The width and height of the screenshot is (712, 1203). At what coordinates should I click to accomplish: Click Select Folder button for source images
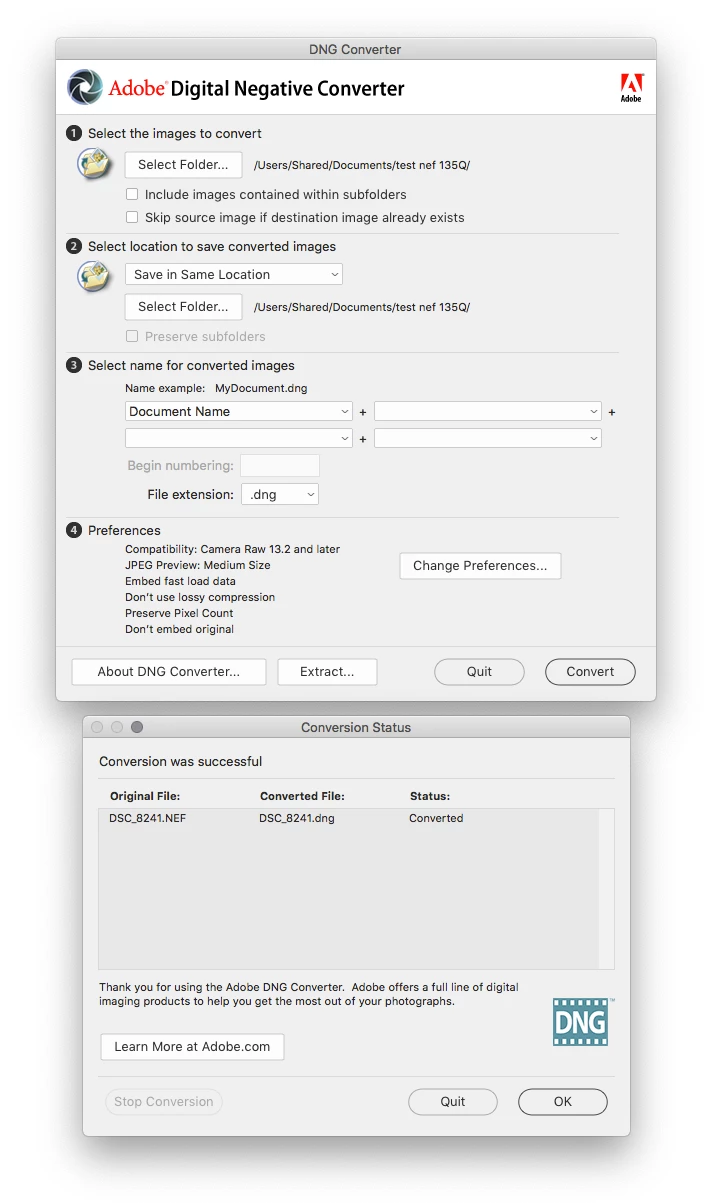[x=184, y=165]
